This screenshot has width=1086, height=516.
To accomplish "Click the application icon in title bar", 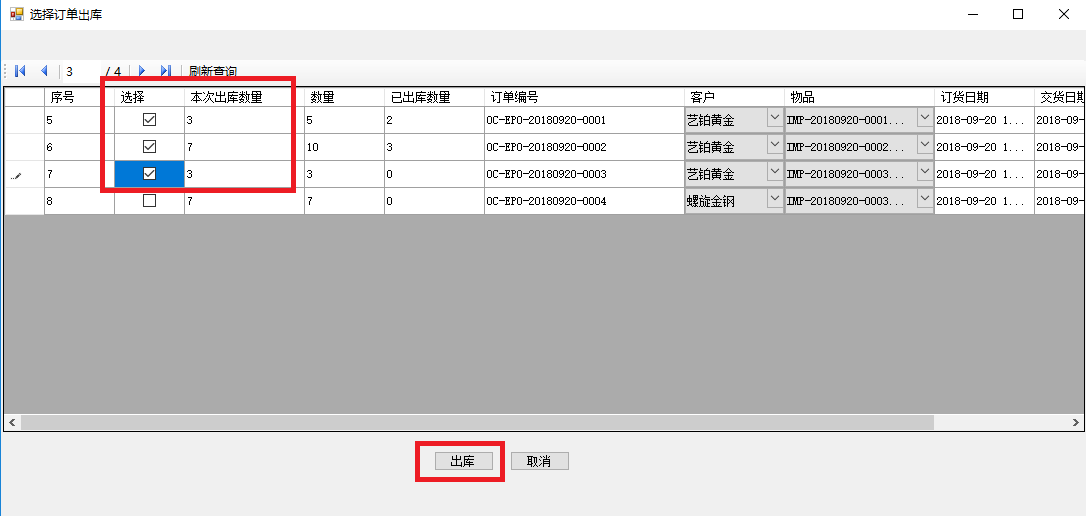I will [x=17, y=14].
